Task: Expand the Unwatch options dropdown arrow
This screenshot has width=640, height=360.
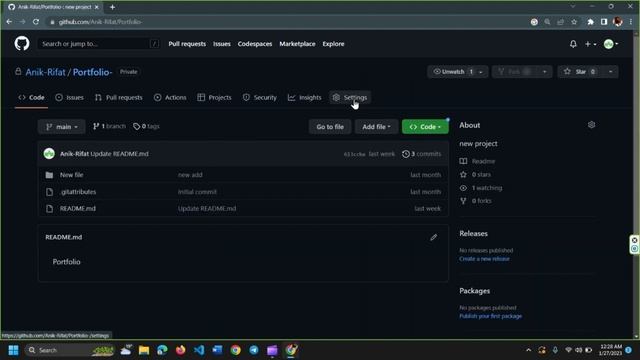Action: 482,72
